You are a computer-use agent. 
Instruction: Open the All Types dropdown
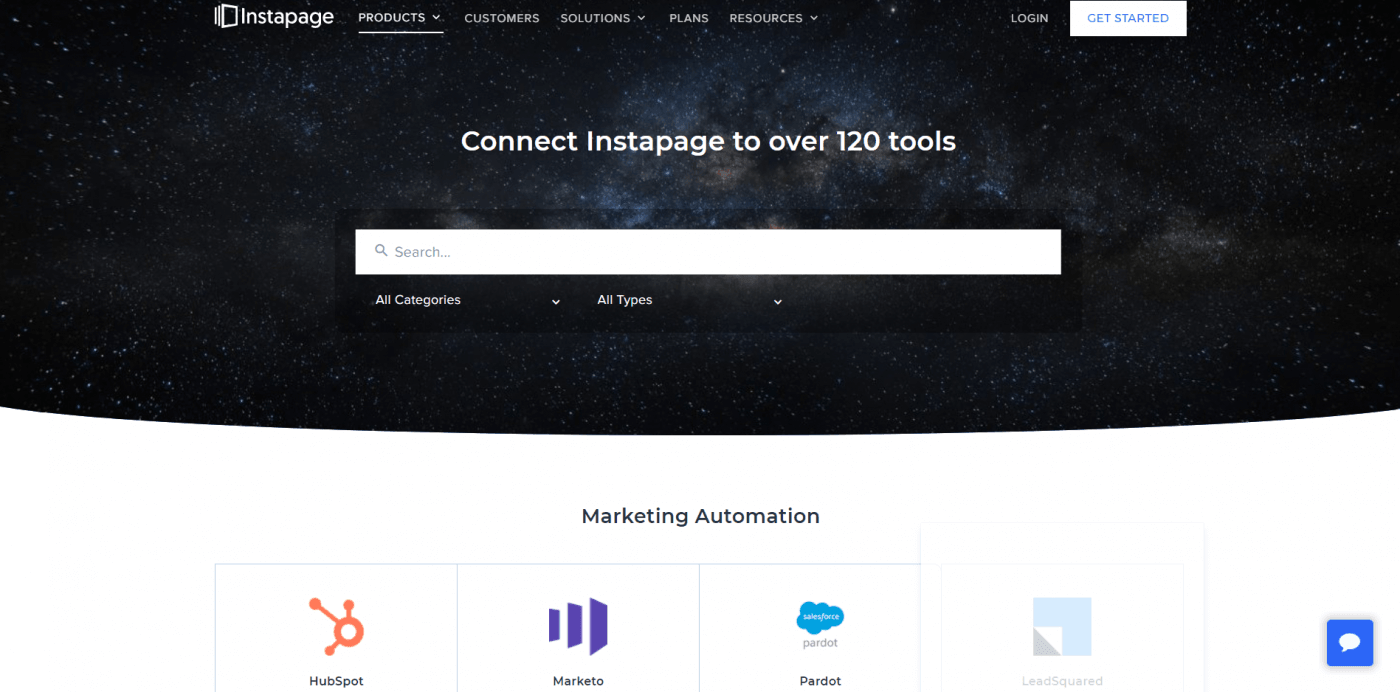[x=690, y=300]
